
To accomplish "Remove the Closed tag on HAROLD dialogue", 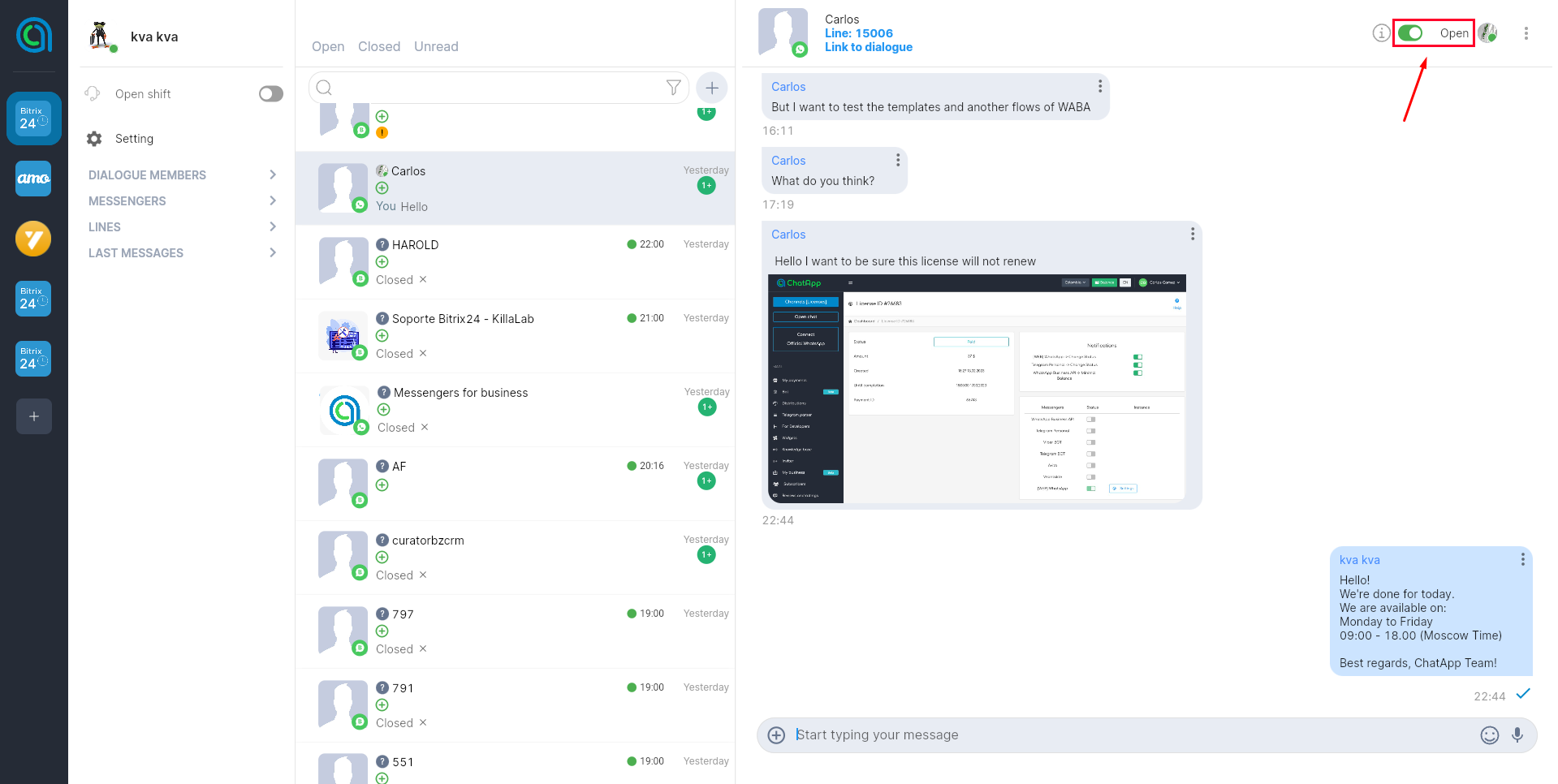I will click(x=423, y=280).
